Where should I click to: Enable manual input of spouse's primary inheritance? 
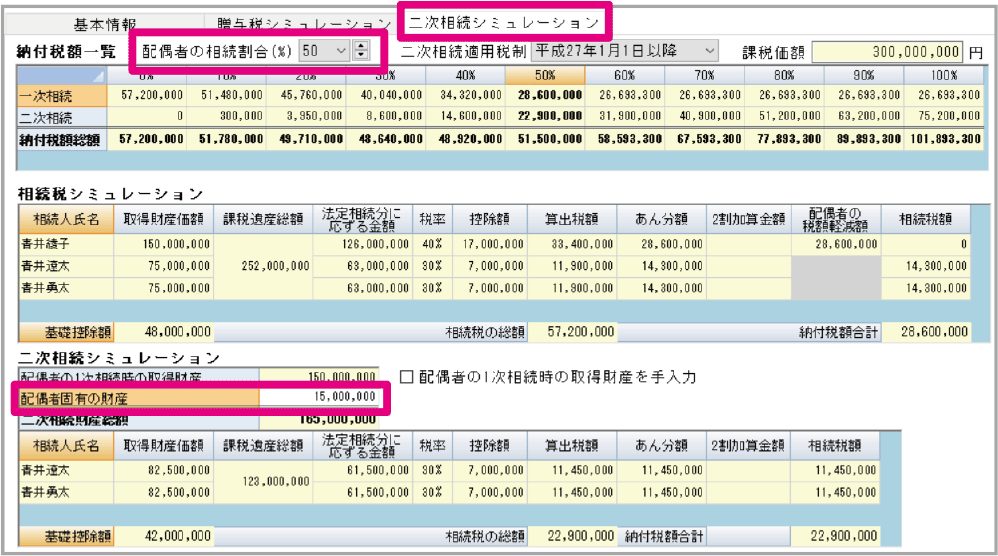(407, 377)
